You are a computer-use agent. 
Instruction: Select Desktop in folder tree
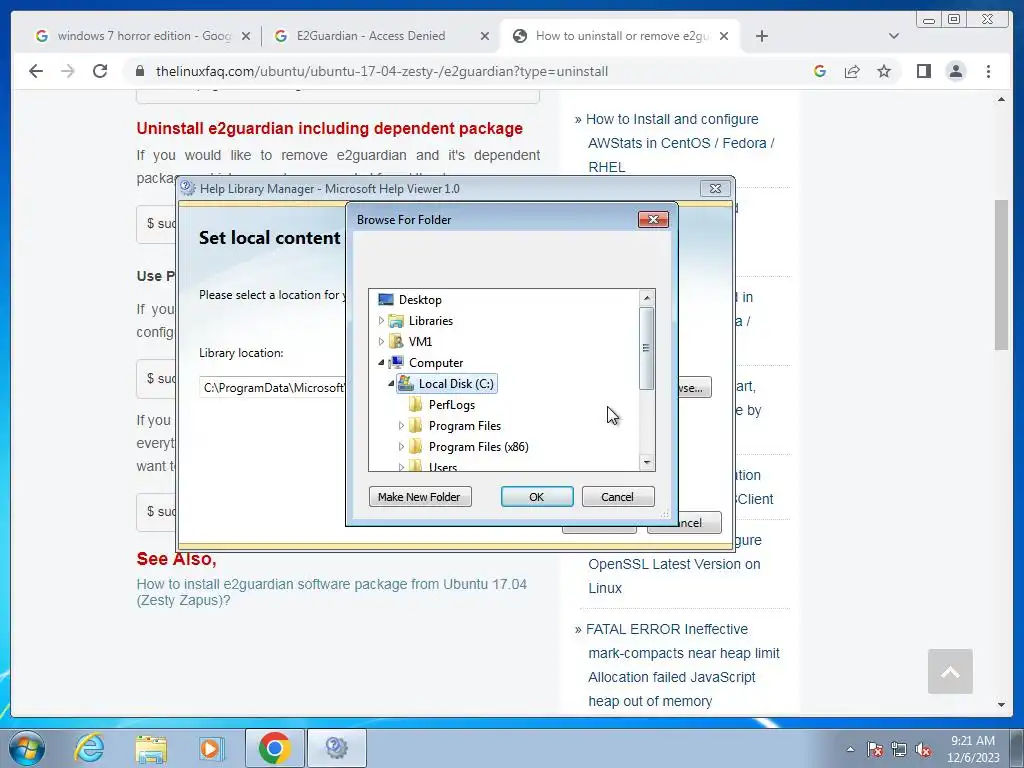coord(420,300)
